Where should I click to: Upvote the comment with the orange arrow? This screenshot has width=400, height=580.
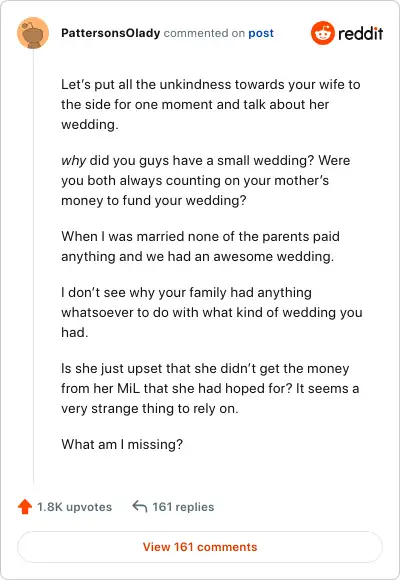(25, 507)
